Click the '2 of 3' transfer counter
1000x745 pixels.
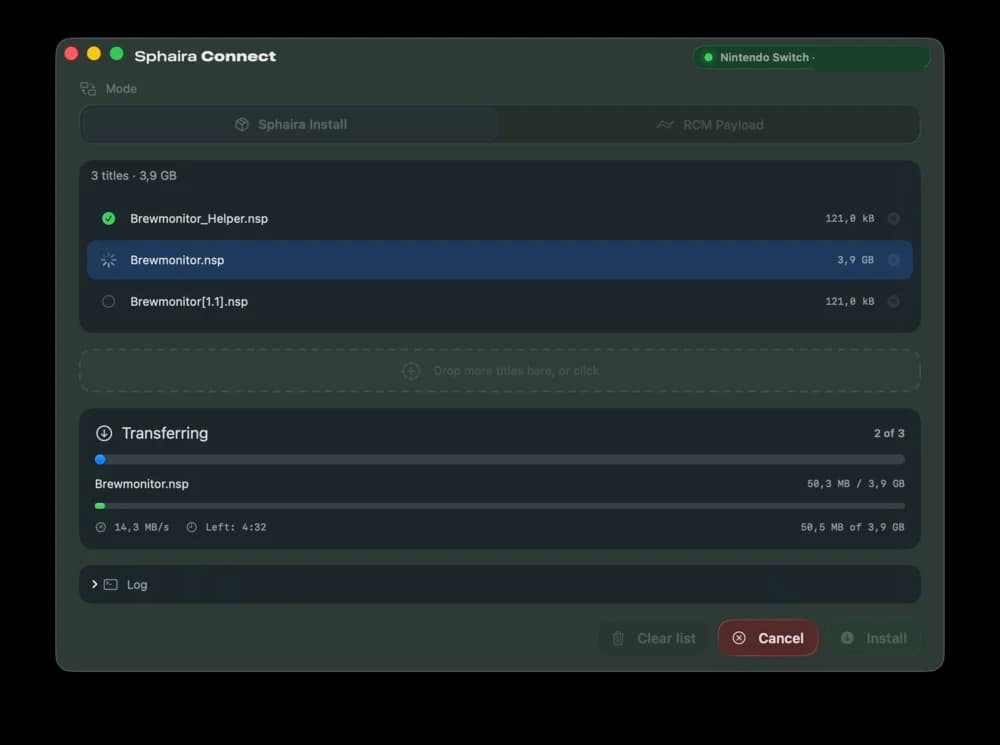point(888,434)
